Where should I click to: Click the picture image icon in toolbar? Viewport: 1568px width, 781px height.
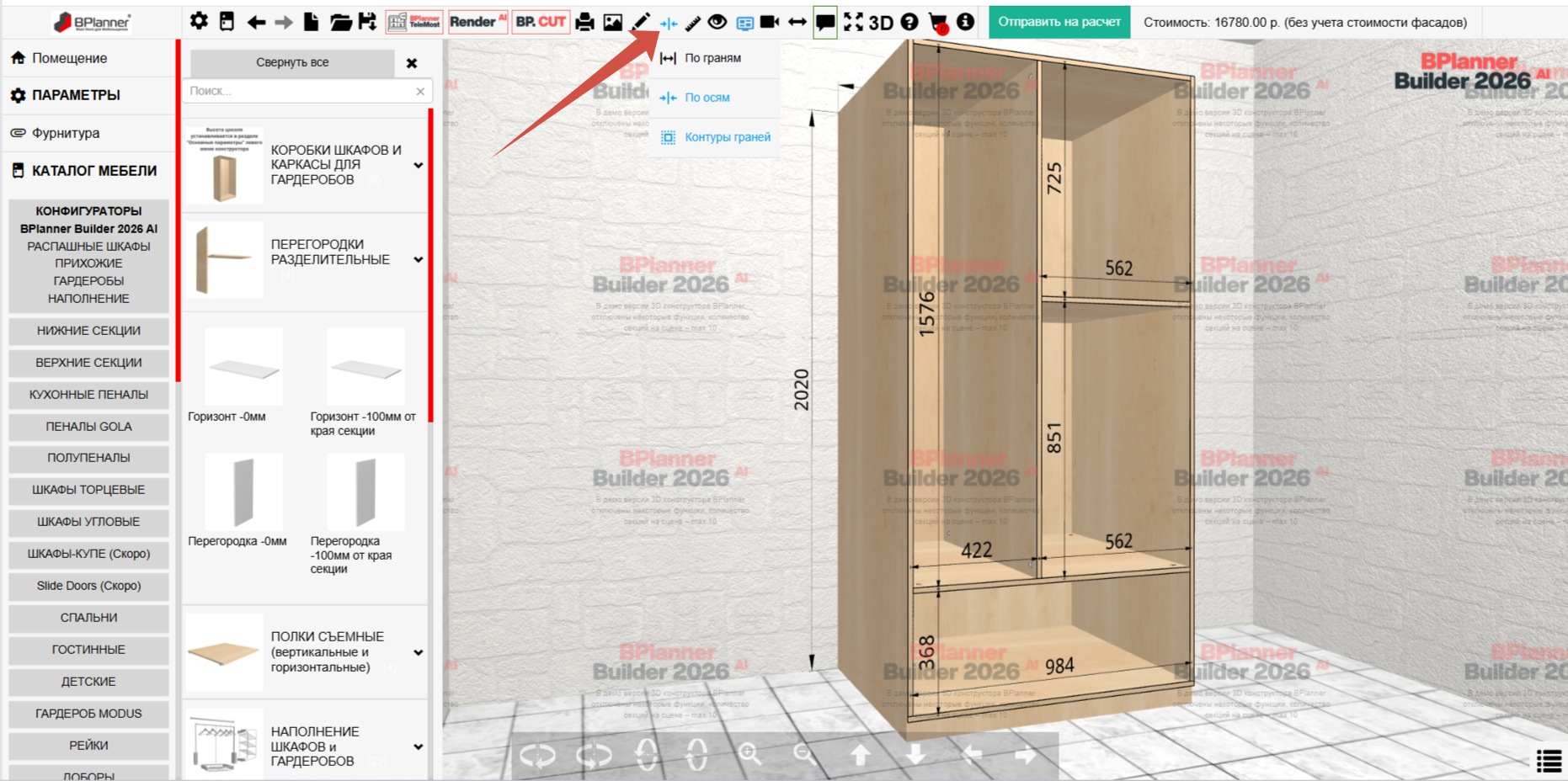click(x=613, y=22)
